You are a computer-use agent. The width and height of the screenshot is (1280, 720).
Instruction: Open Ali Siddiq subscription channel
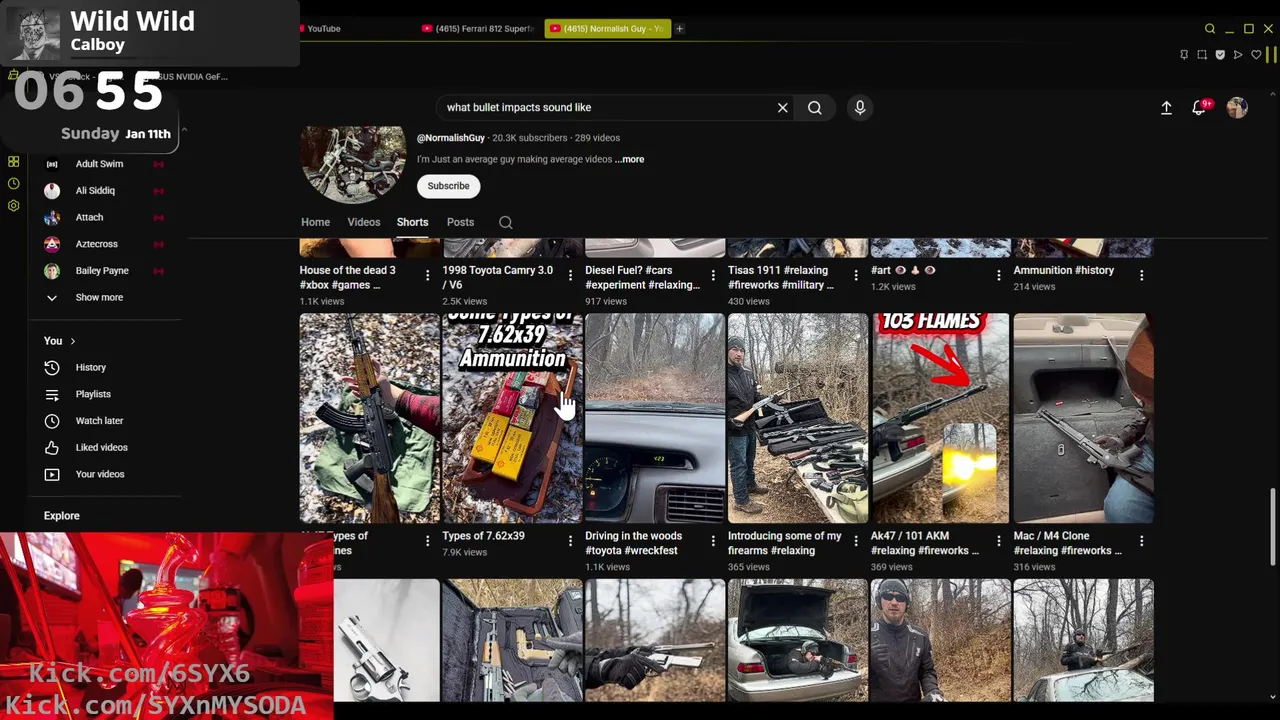[x=95, y=190]
